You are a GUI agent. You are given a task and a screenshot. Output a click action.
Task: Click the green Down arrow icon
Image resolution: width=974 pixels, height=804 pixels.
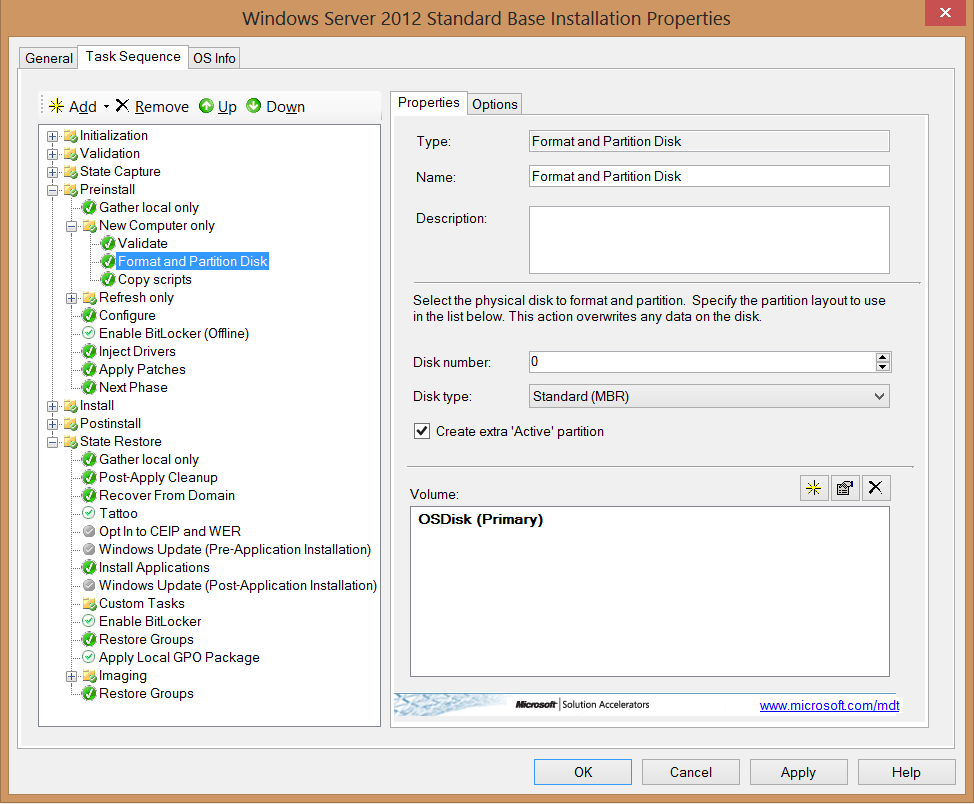[x=253, y=106]
